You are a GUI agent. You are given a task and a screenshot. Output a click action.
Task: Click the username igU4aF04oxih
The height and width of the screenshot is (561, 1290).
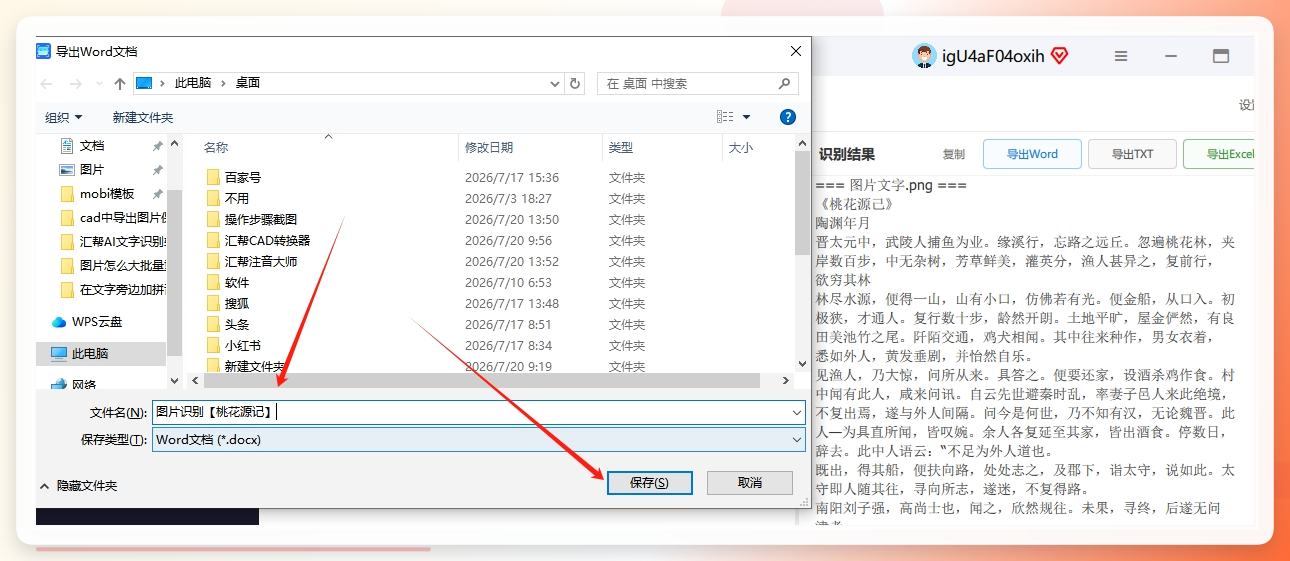993,56
